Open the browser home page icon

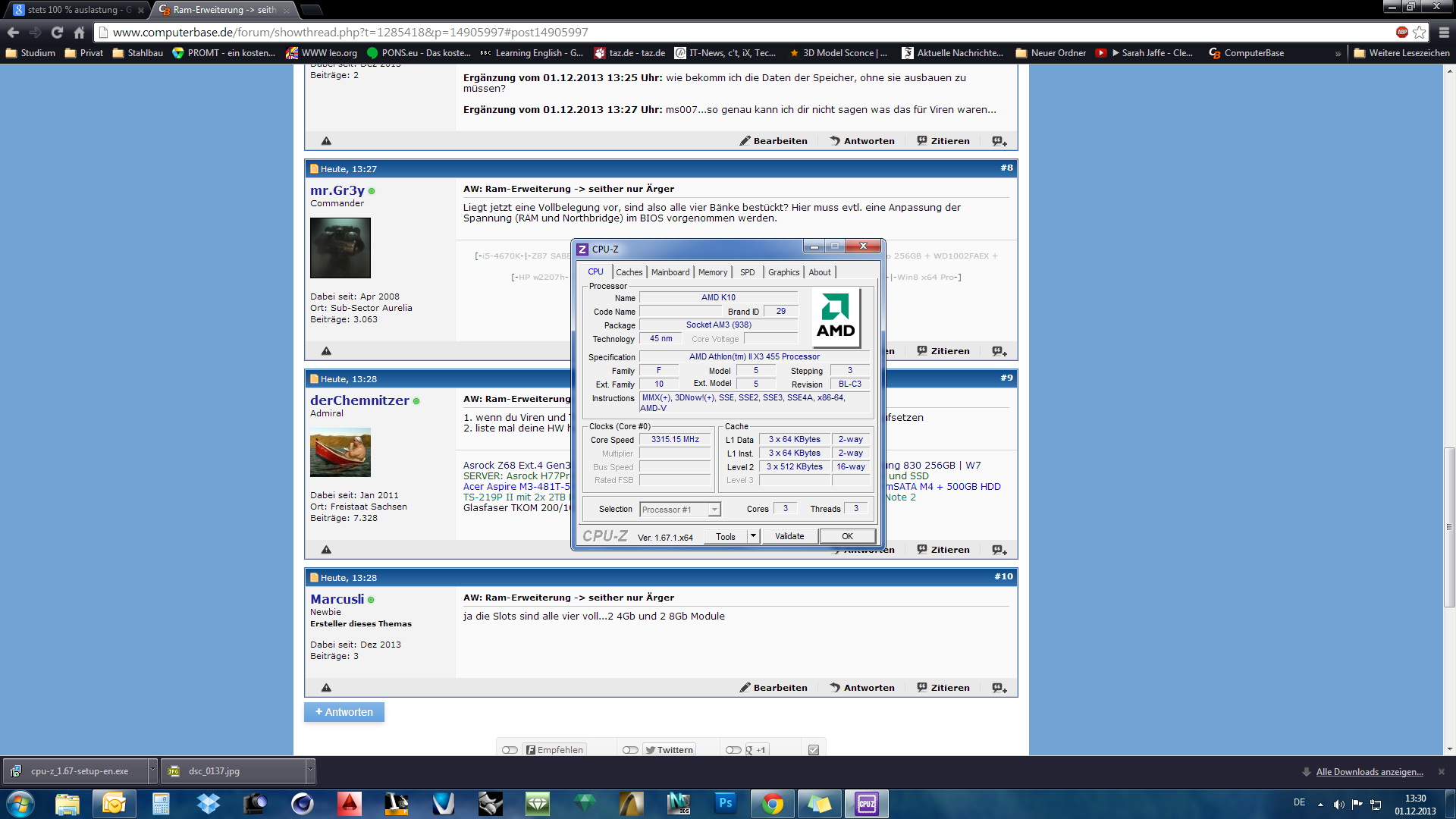pyautogui.click(x=79, y=33)
